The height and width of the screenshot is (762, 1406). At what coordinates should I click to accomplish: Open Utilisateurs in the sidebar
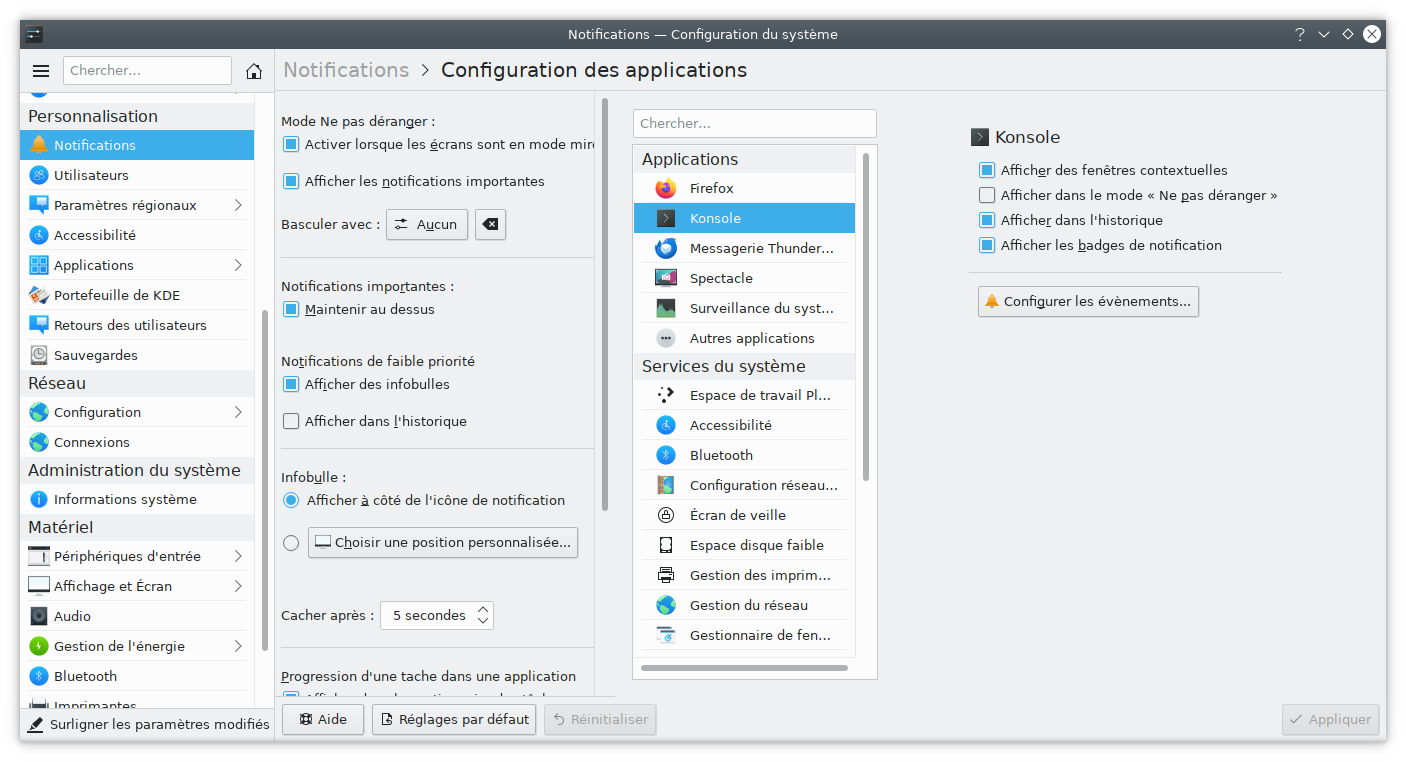pos(91,175)
